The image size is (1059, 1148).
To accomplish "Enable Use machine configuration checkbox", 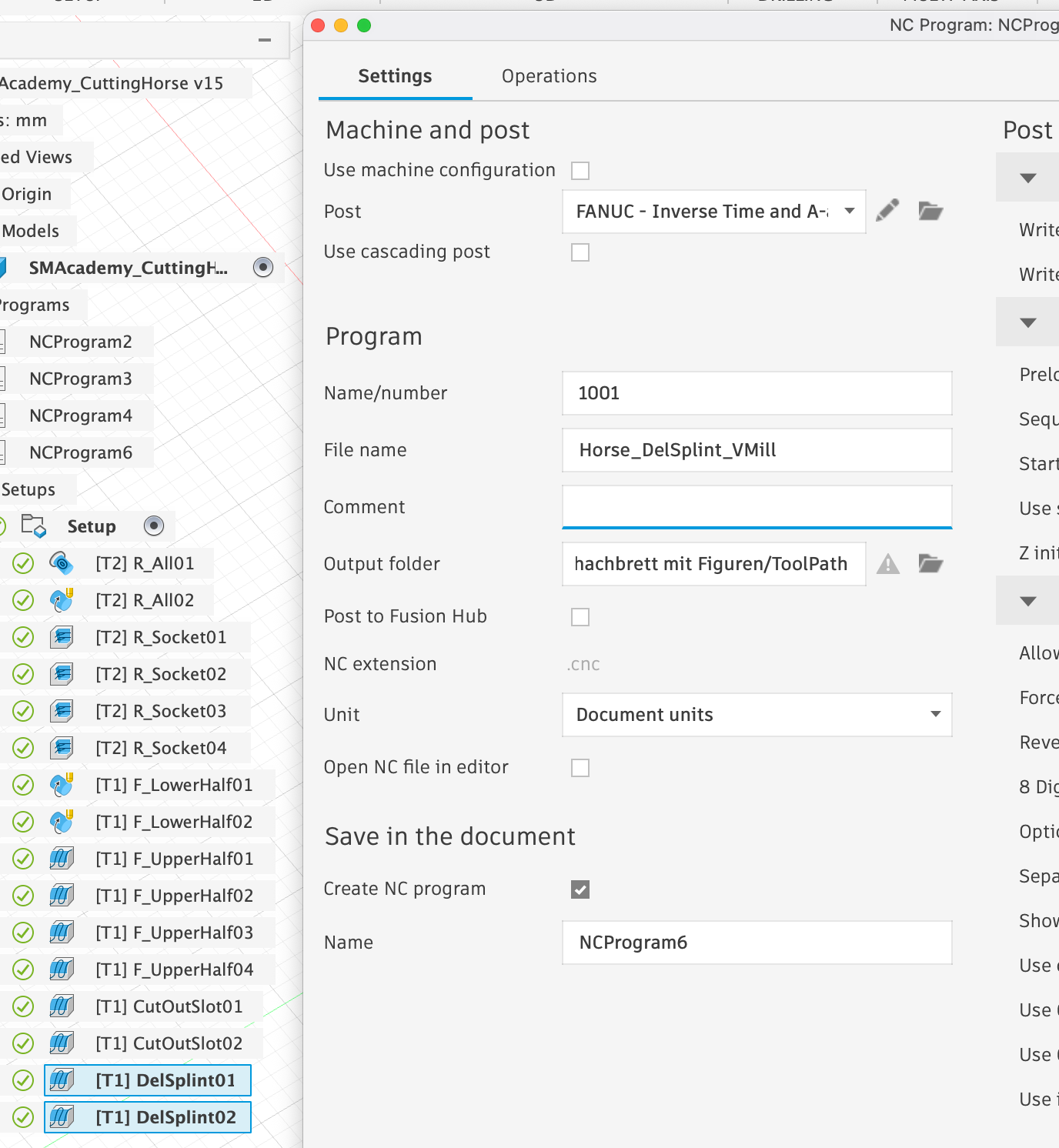I will tap(580, 170).
